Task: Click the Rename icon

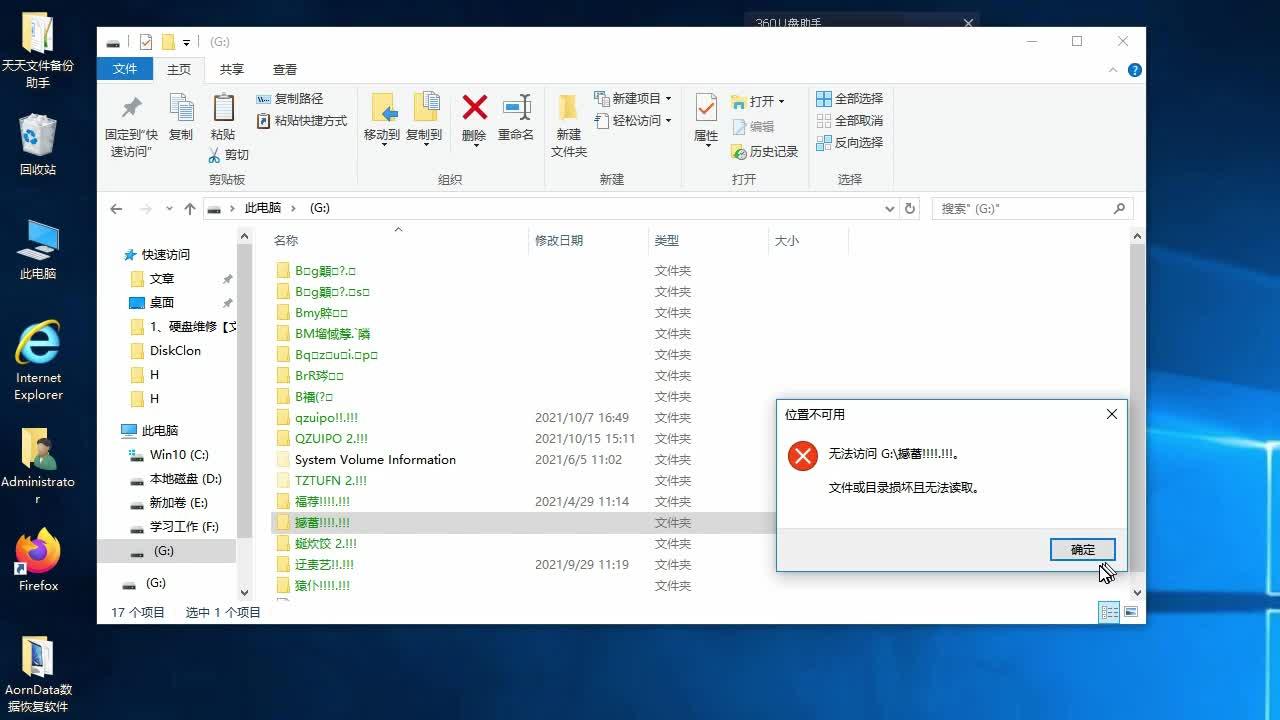Action: 516,108
